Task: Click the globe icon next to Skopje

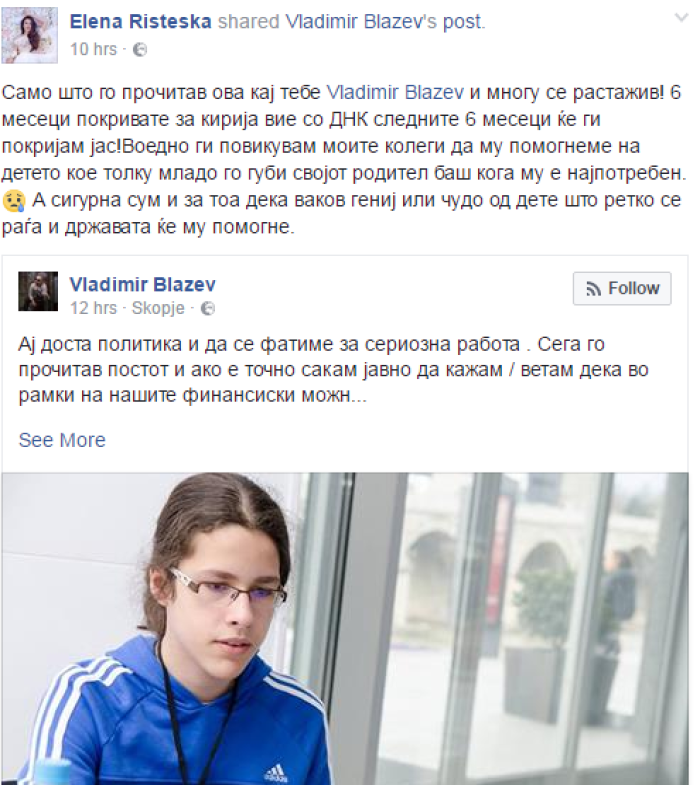Action: tap(208, 308)
